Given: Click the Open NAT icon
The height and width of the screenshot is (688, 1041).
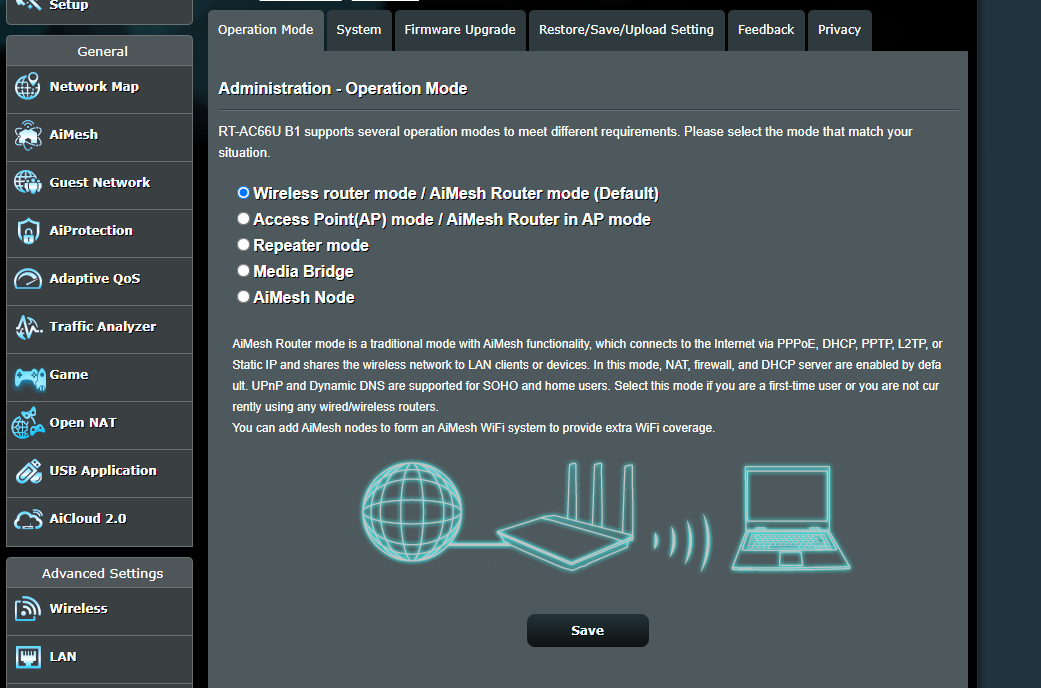Looking at the screenshot, I should 28,424.
